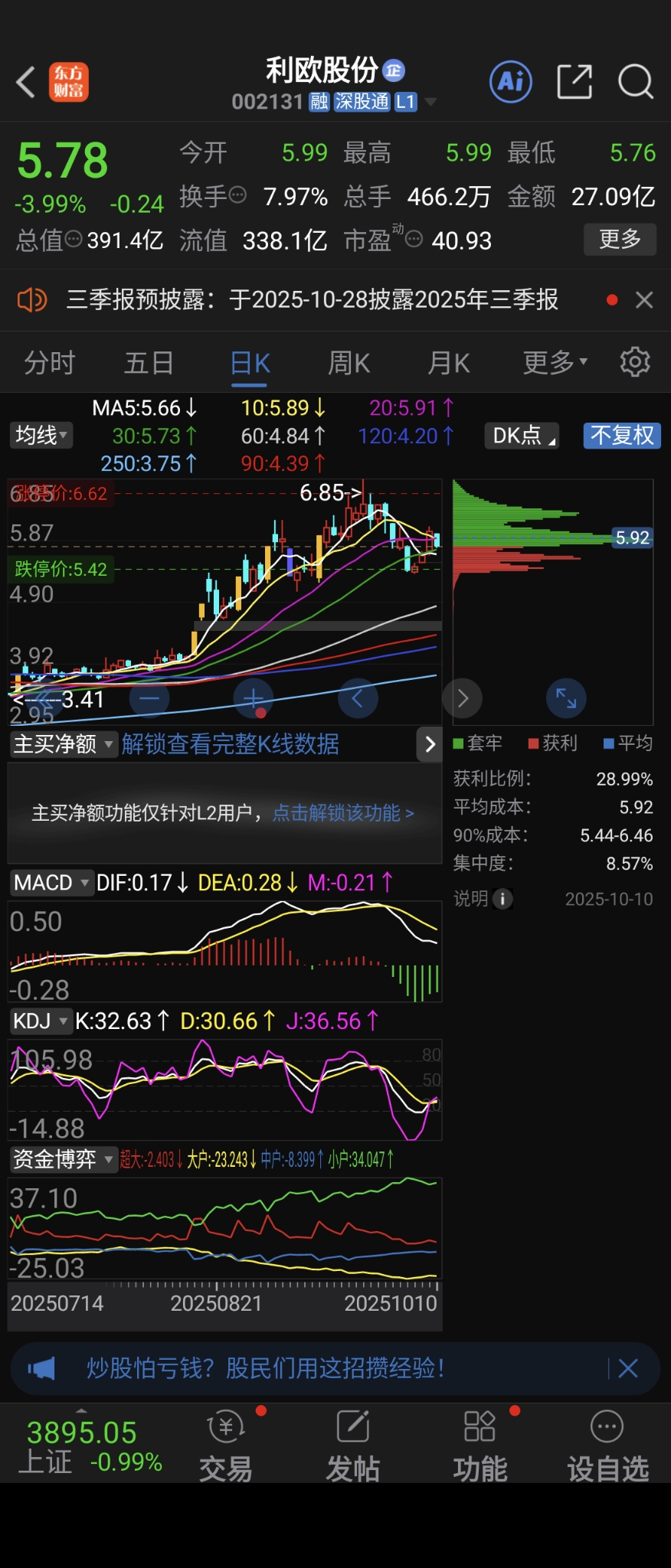Toggle the 获利 legend item
This screenshot has width=671, height=1568.
click(552, 743)
